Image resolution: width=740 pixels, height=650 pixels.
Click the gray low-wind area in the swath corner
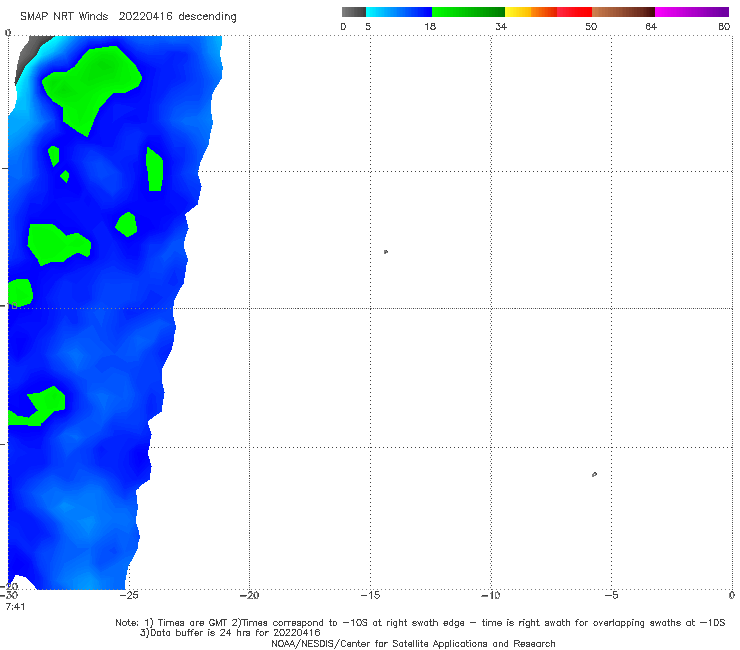pos(29,53)
